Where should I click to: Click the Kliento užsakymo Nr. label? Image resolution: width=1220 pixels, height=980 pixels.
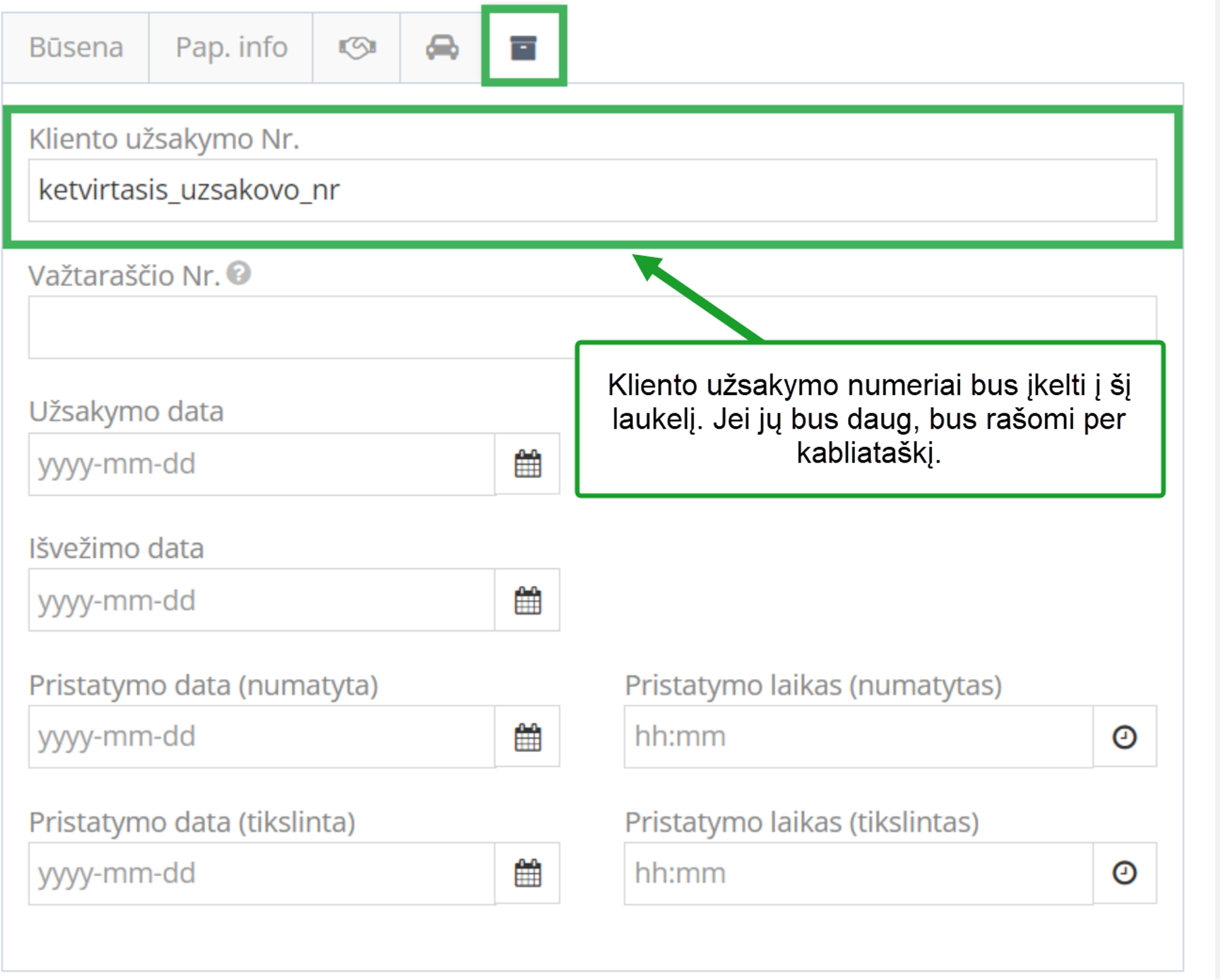pos(164,139)
